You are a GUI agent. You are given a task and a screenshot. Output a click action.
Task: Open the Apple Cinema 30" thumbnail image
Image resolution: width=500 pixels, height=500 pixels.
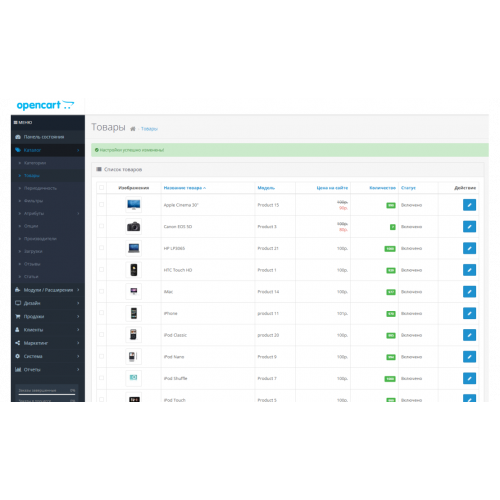134,205
